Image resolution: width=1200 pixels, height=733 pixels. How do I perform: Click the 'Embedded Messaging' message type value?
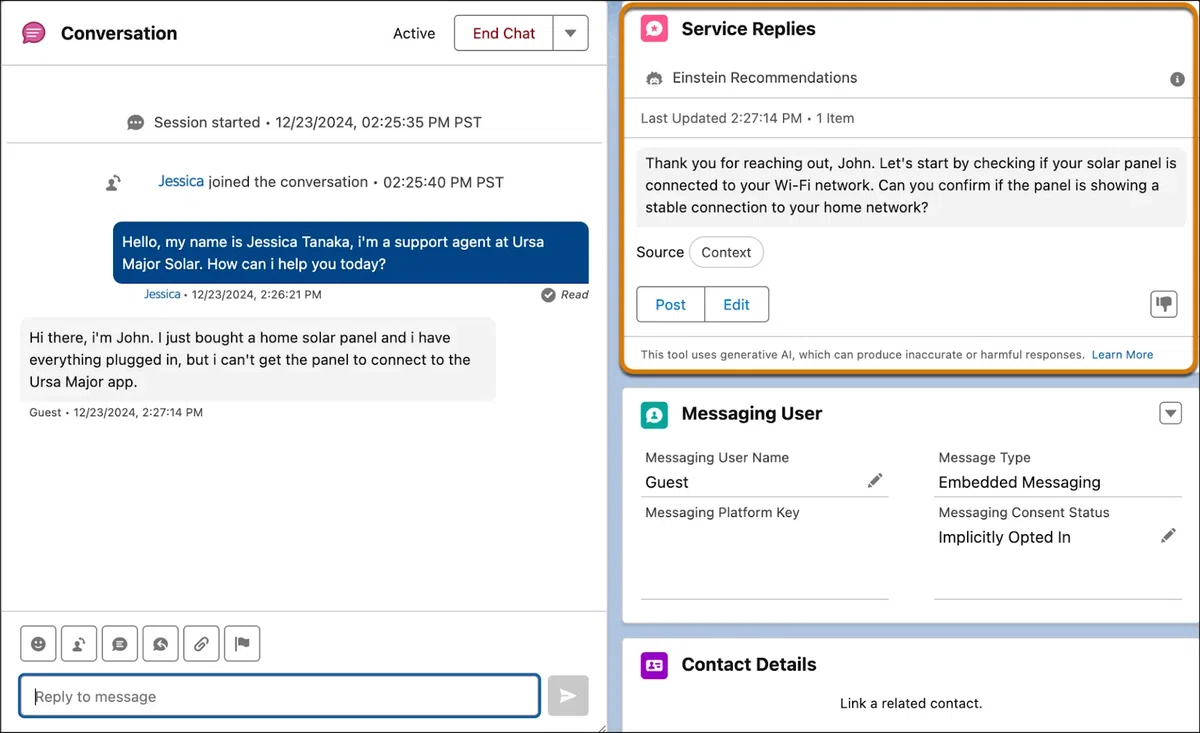pyautogui.click(x=1019, y=482)
